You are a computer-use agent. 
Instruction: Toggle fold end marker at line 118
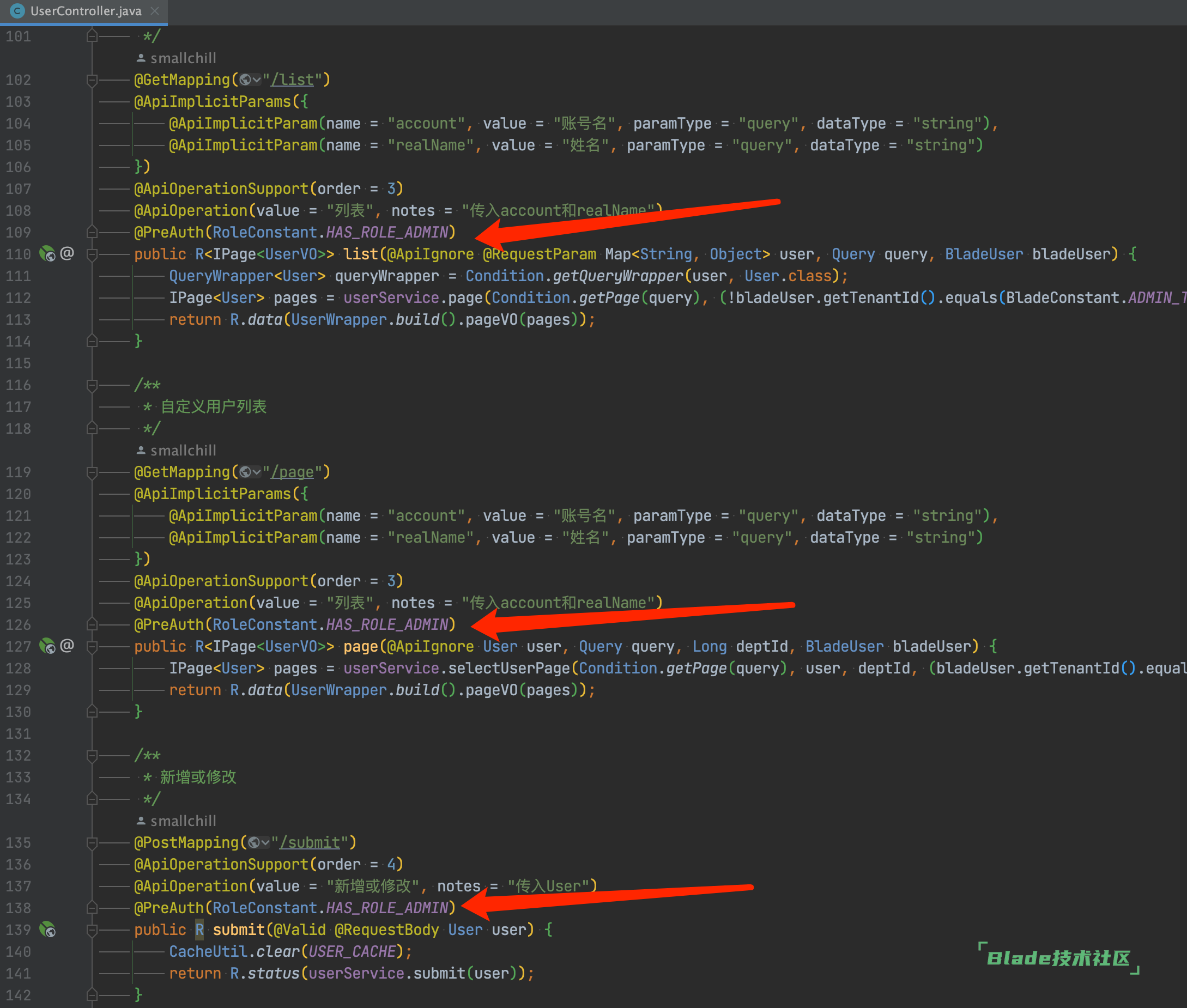tap(92, 429)
